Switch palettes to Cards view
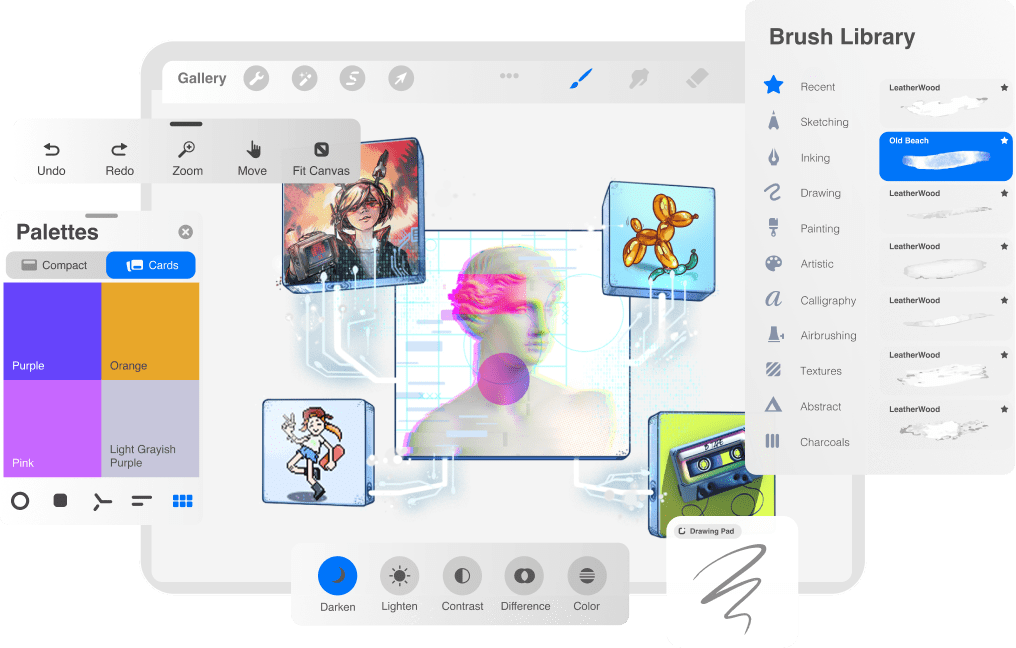This screenshot has height=648, width=1016. tap(151, 265)
